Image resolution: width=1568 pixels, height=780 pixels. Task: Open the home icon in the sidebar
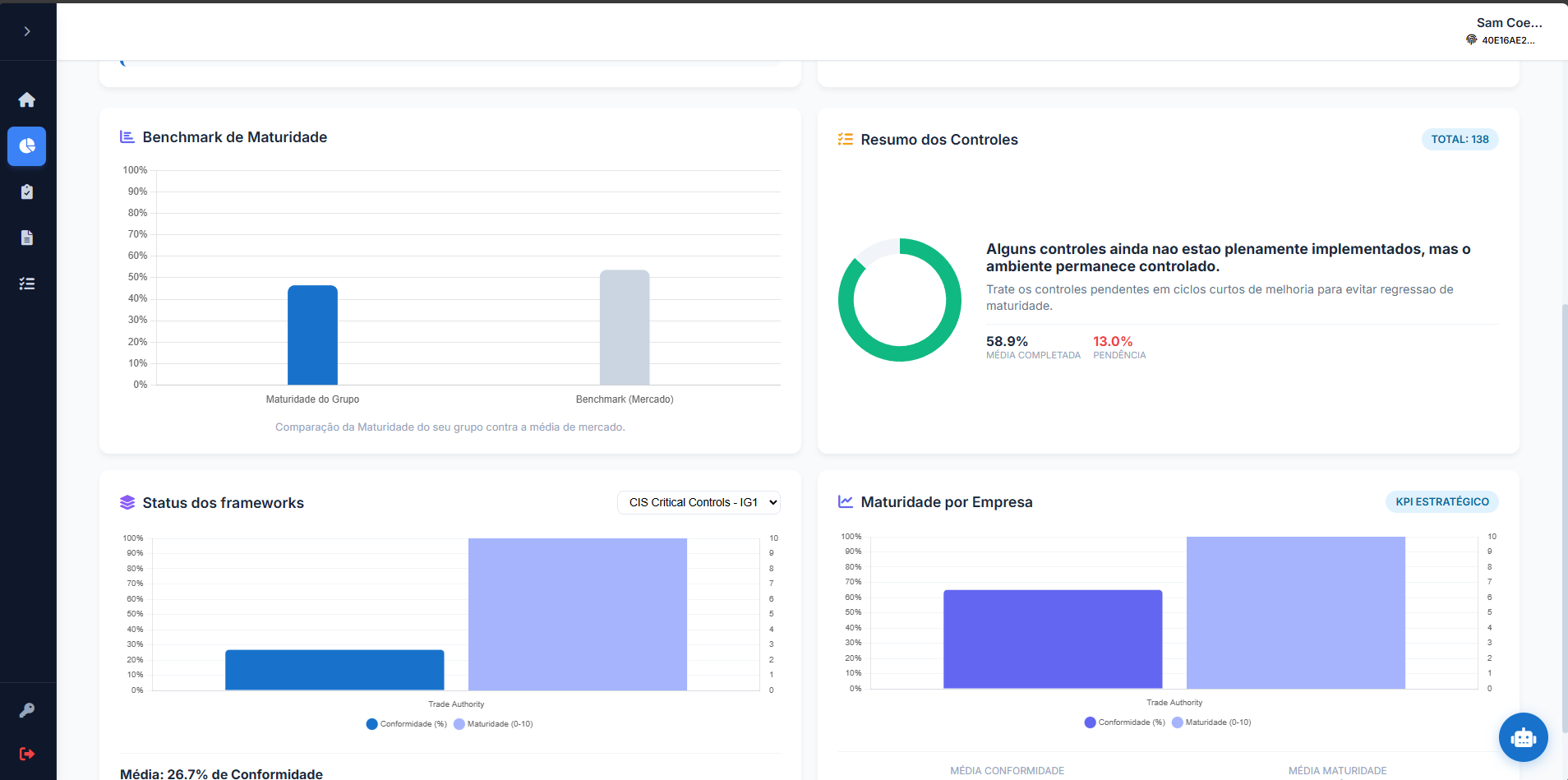tap(27, 100)
